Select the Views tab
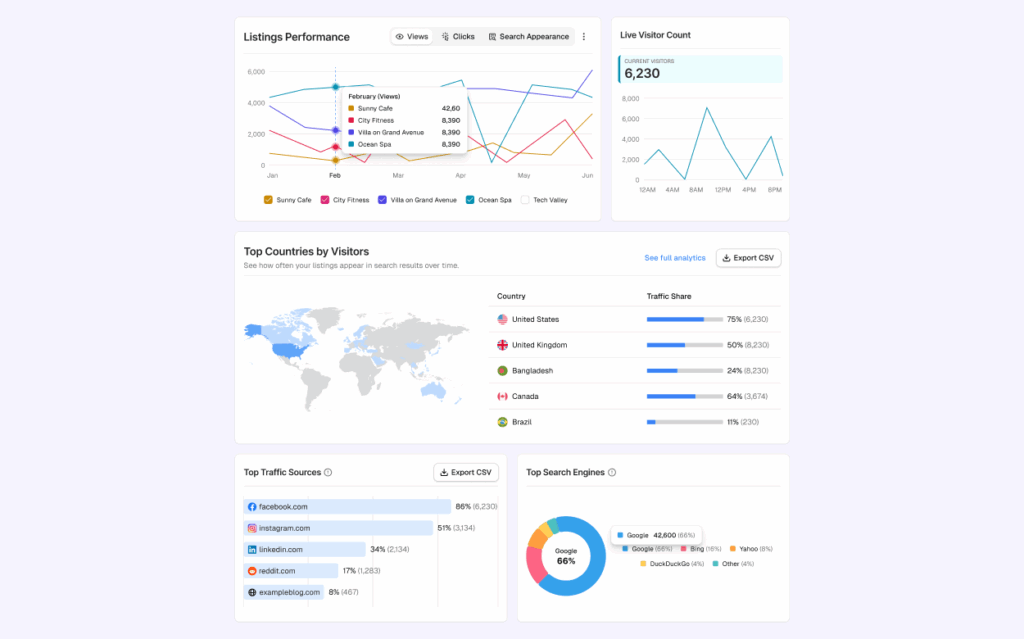This screenshot has height=639, width=1024. coord(411,37)
